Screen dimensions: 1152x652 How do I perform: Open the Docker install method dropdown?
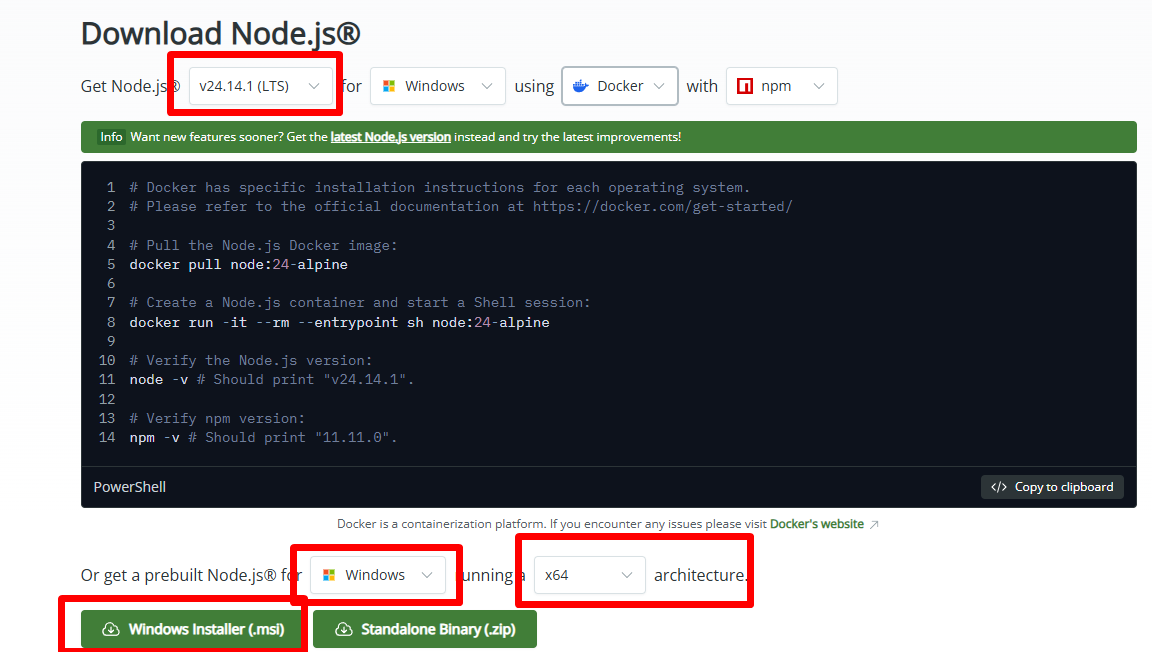pyautogui.click(x=619, y=86)
